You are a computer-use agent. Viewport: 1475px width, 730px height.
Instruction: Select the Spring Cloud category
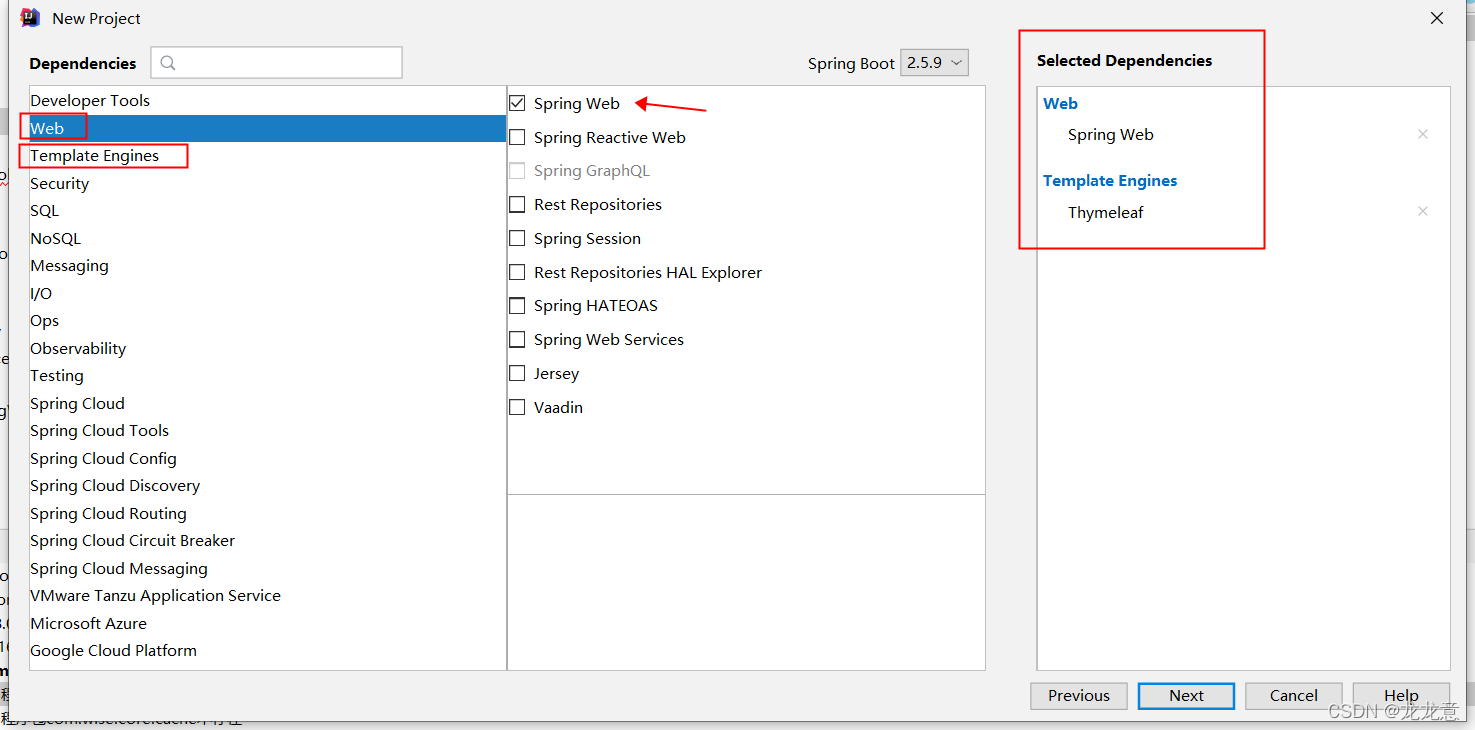point(268,403)
